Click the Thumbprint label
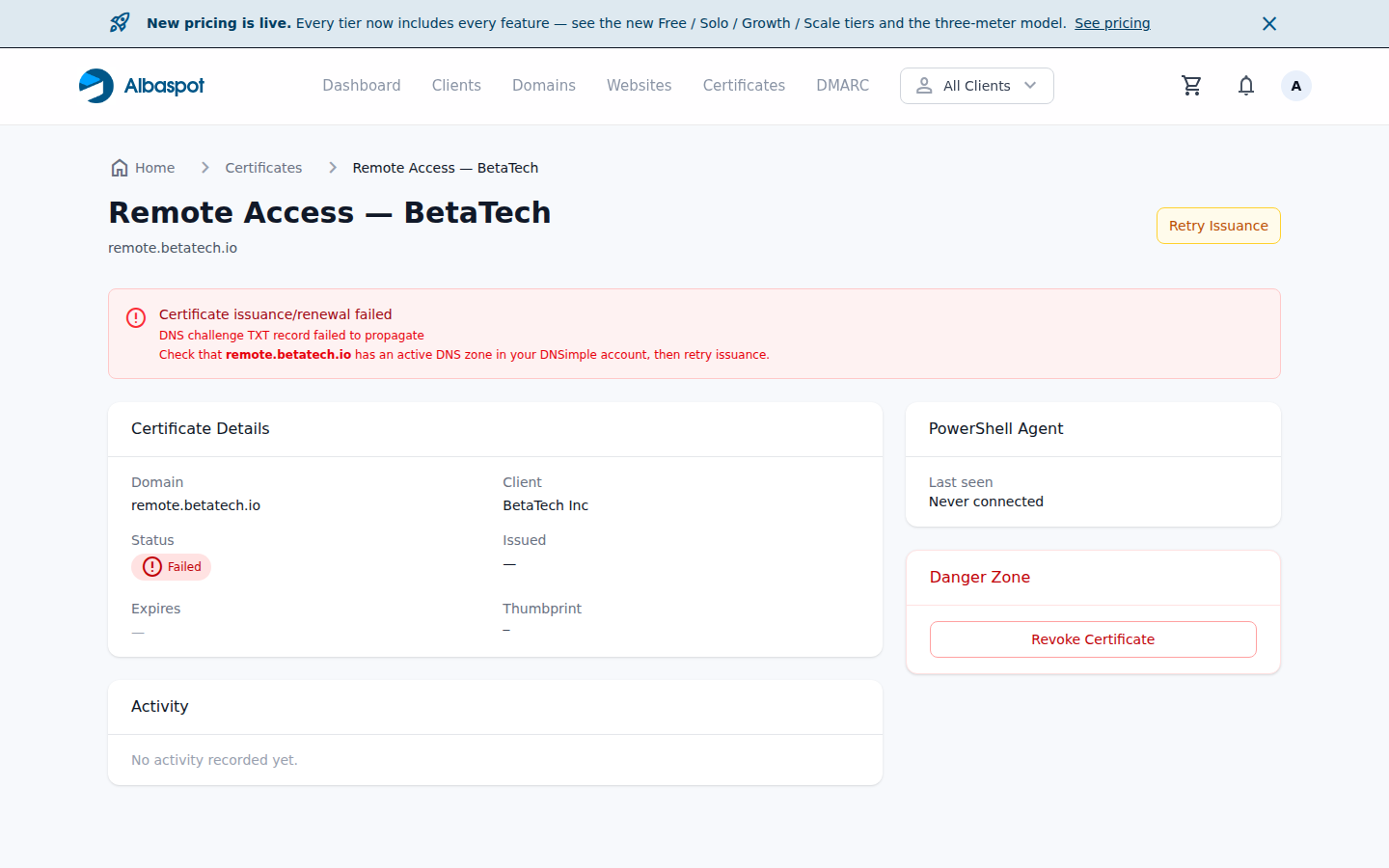1389x868 pixels. tap(542, 609)
